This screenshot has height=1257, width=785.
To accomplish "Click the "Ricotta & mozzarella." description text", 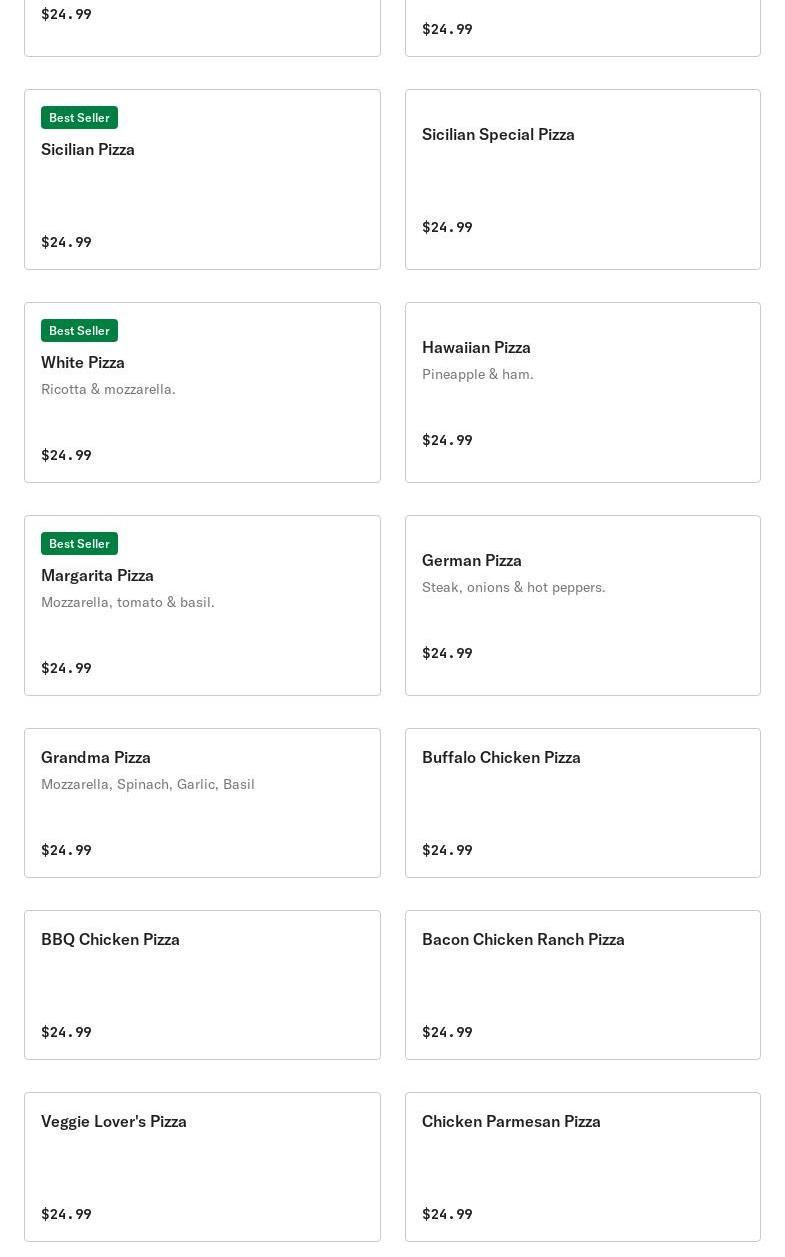I will 108,389.
